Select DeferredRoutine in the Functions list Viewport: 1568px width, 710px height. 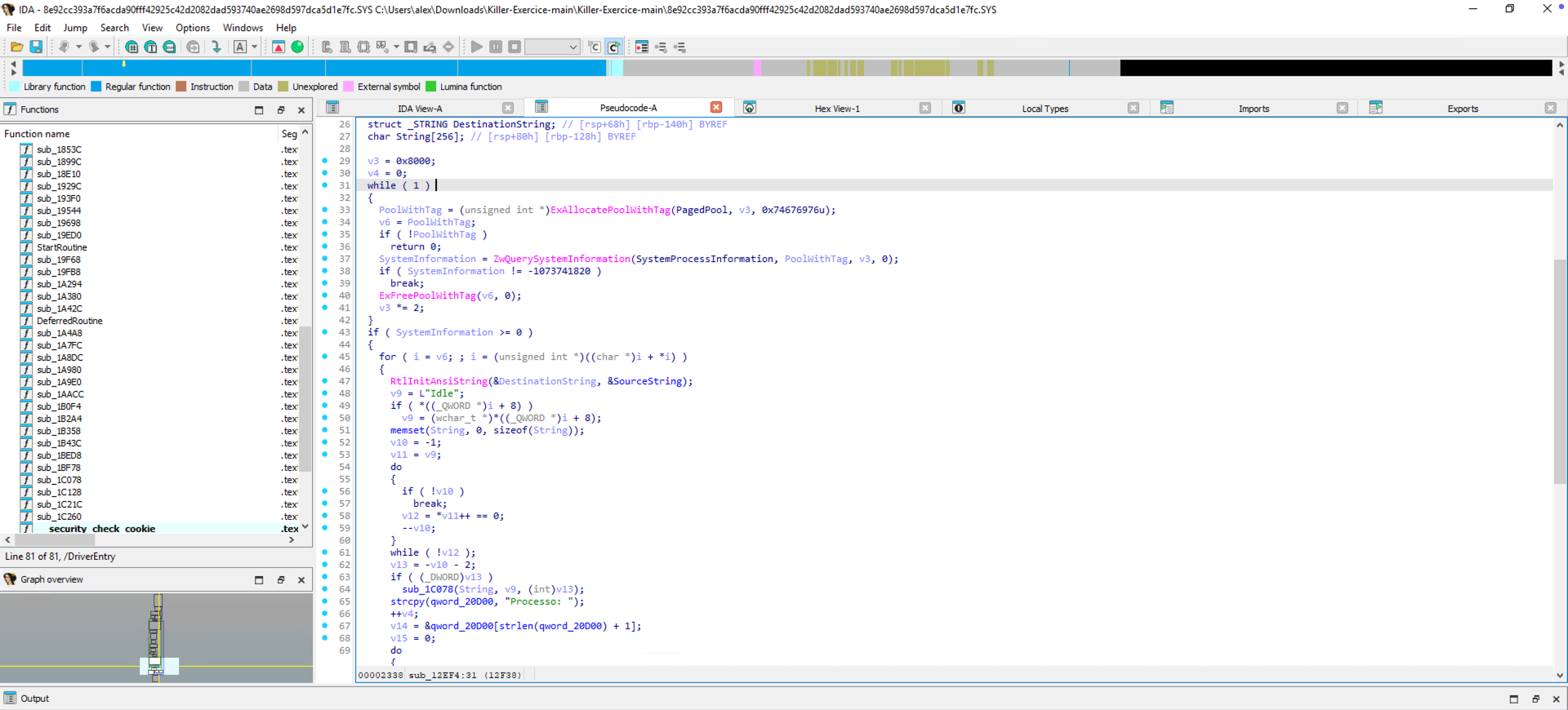[69, 321]
